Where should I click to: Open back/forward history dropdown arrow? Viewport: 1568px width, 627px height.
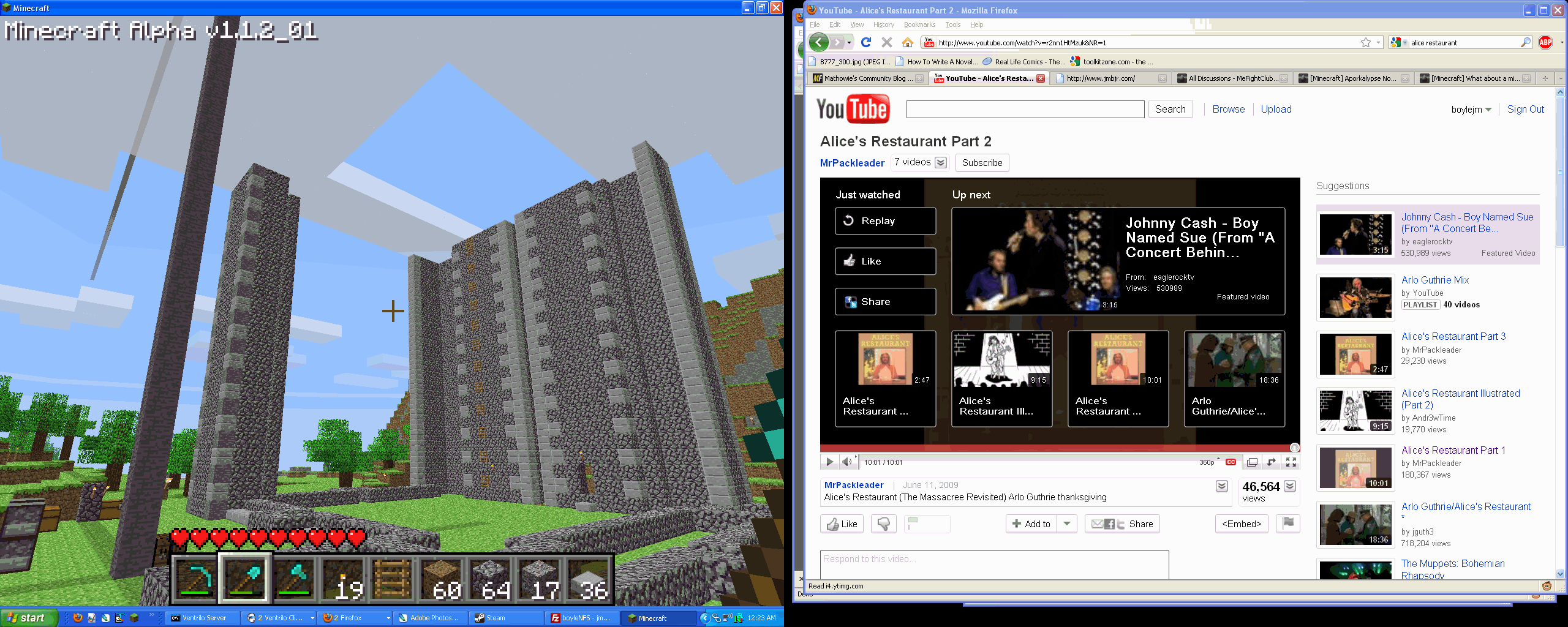click(x=849, y=42)
